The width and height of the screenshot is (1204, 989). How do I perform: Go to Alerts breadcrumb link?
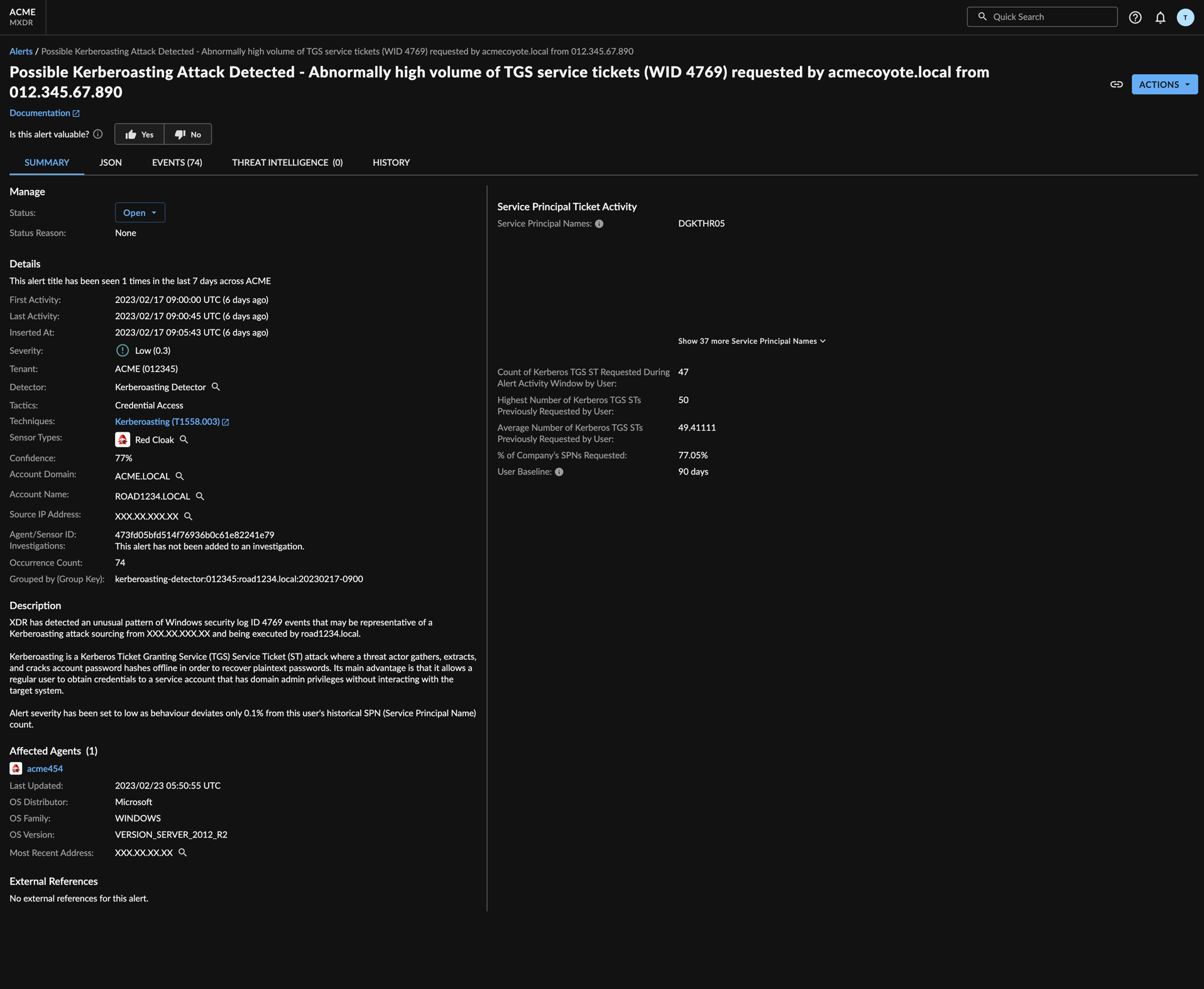[x=21, y=52]
